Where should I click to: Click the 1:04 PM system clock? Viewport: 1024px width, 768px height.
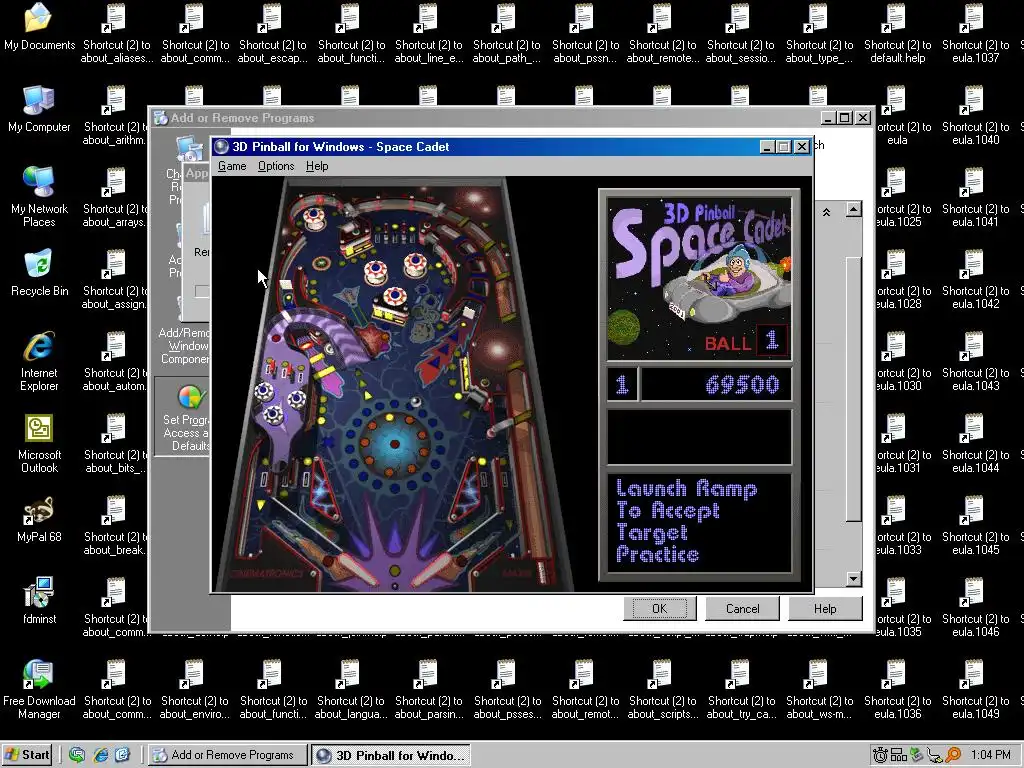(x=990, y=755)
